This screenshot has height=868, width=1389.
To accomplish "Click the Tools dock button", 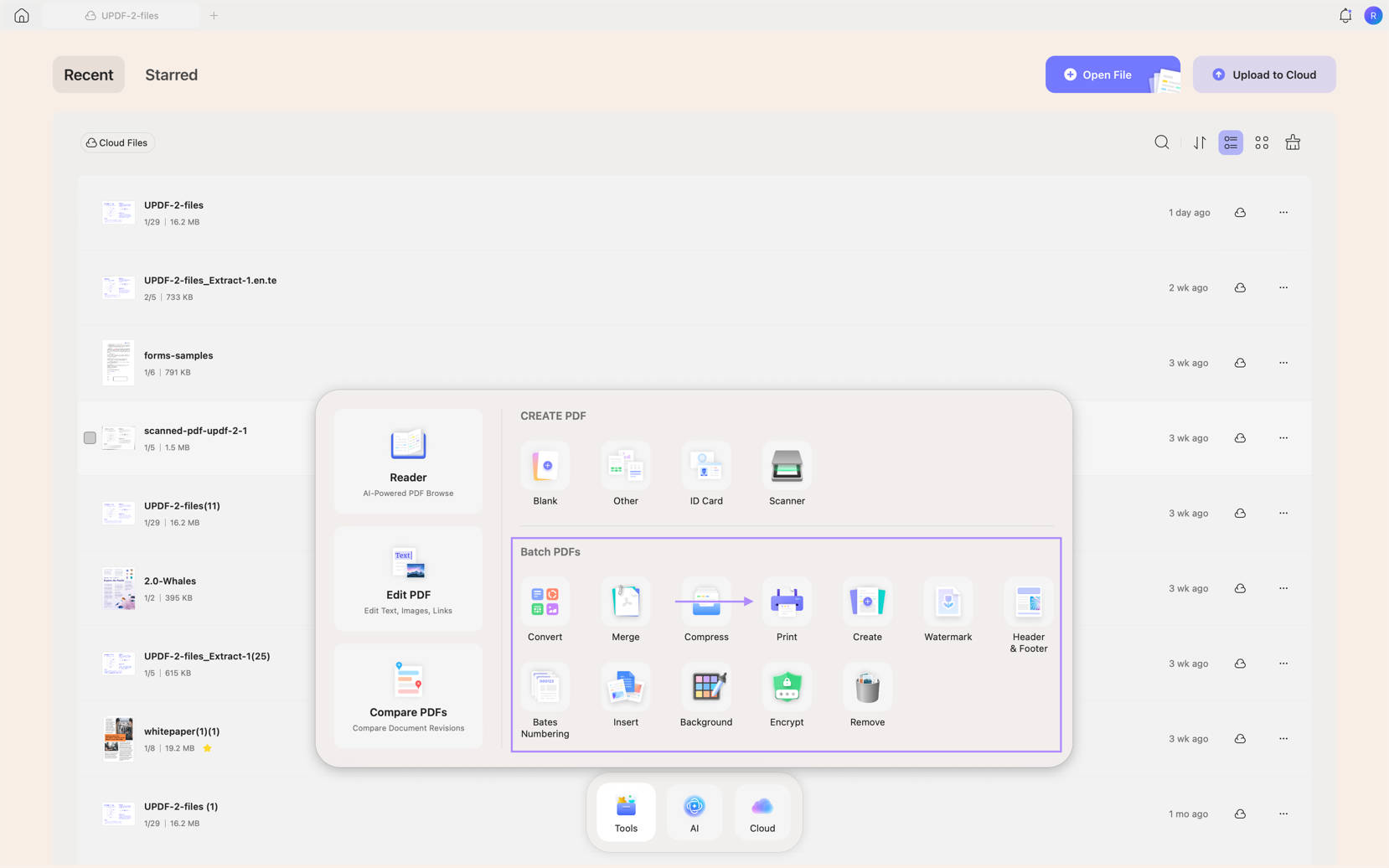I will coord(626,812).
